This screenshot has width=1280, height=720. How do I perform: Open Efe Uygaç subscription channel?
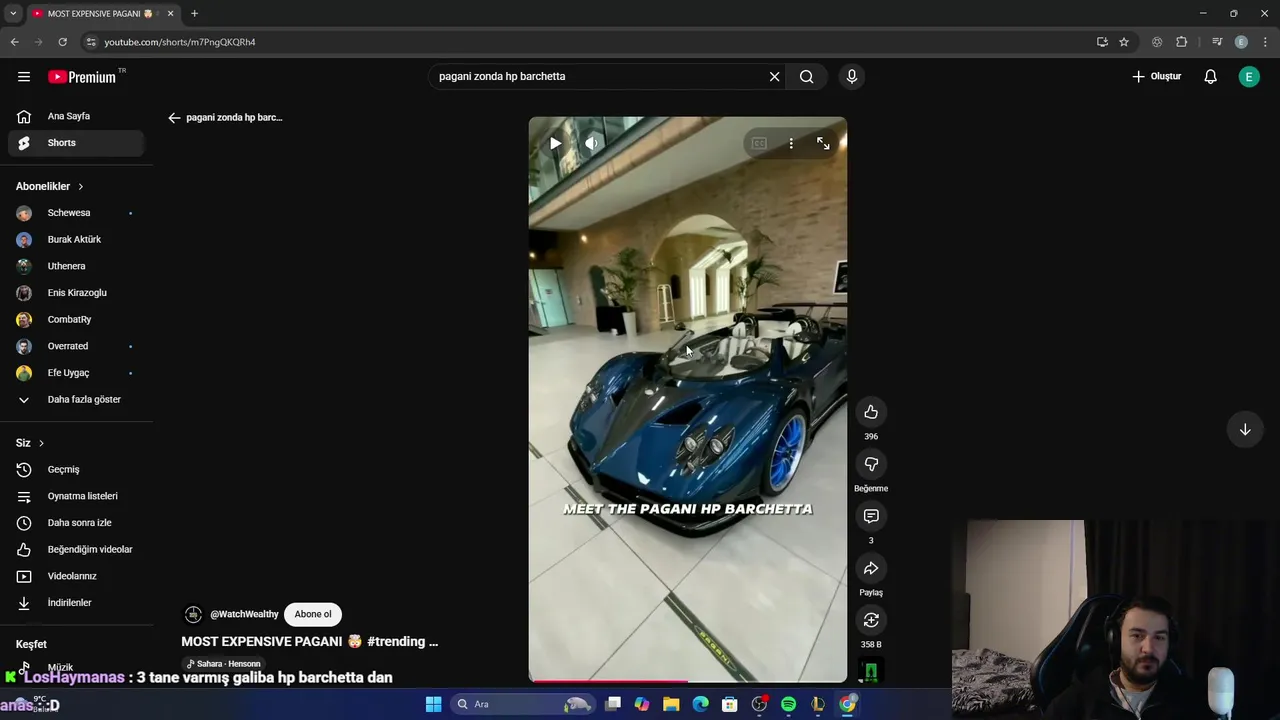click(x=76, y=373)
